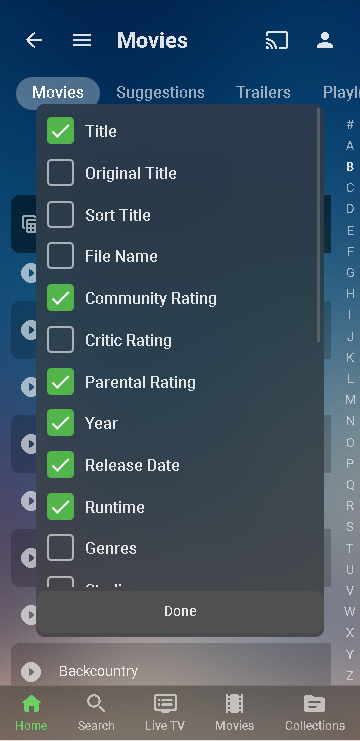Jump to letter T in the index
The height and width of the screenshot is (741, 360).
[x=350, y=548]
